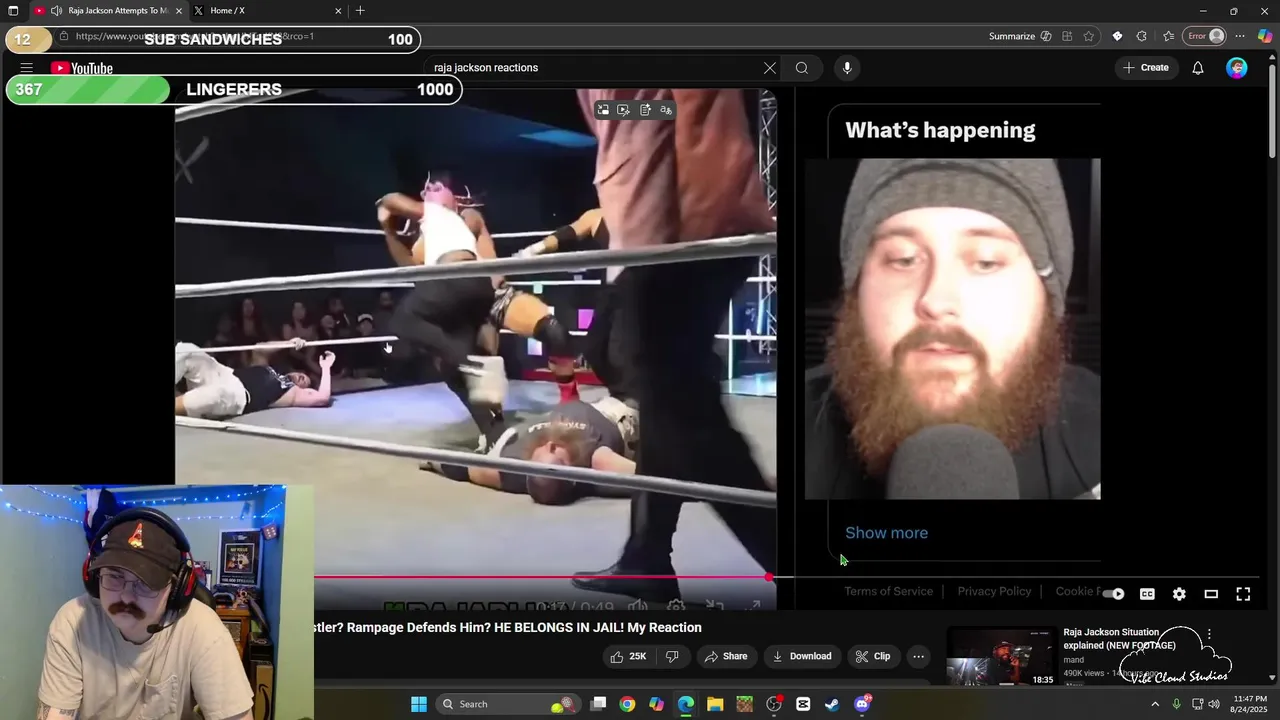This screenshot has width=1280, height=720.
Task: Download the video
Action: point(801,656)
